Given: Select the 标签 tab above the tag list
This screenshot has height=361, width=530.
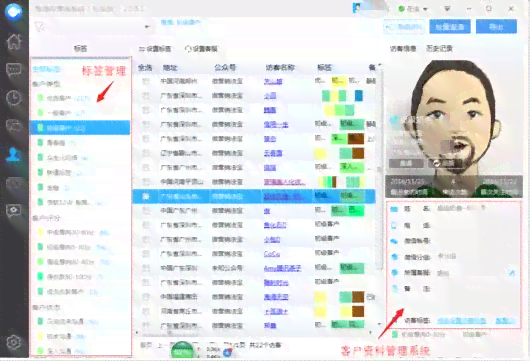Looking at the screenshot, I should (80, 49).
